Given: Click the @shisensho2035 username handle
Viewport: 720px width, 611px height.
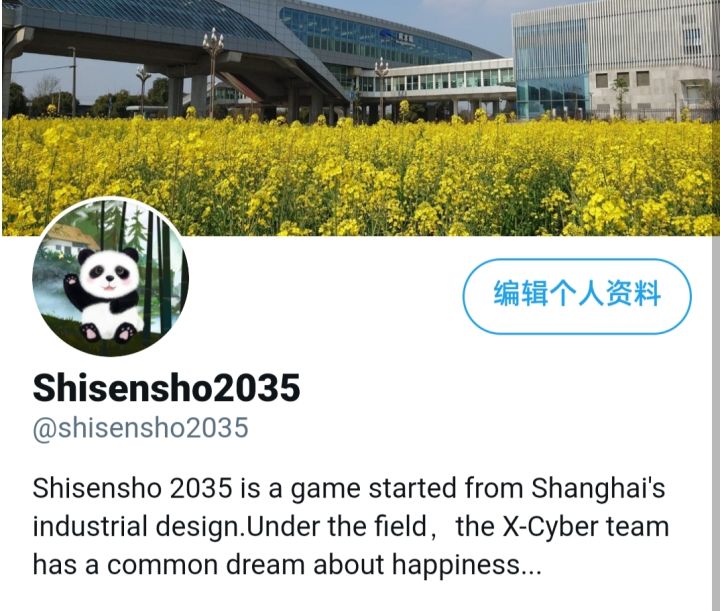Looking at the screenshot, I should pos(141,429).
